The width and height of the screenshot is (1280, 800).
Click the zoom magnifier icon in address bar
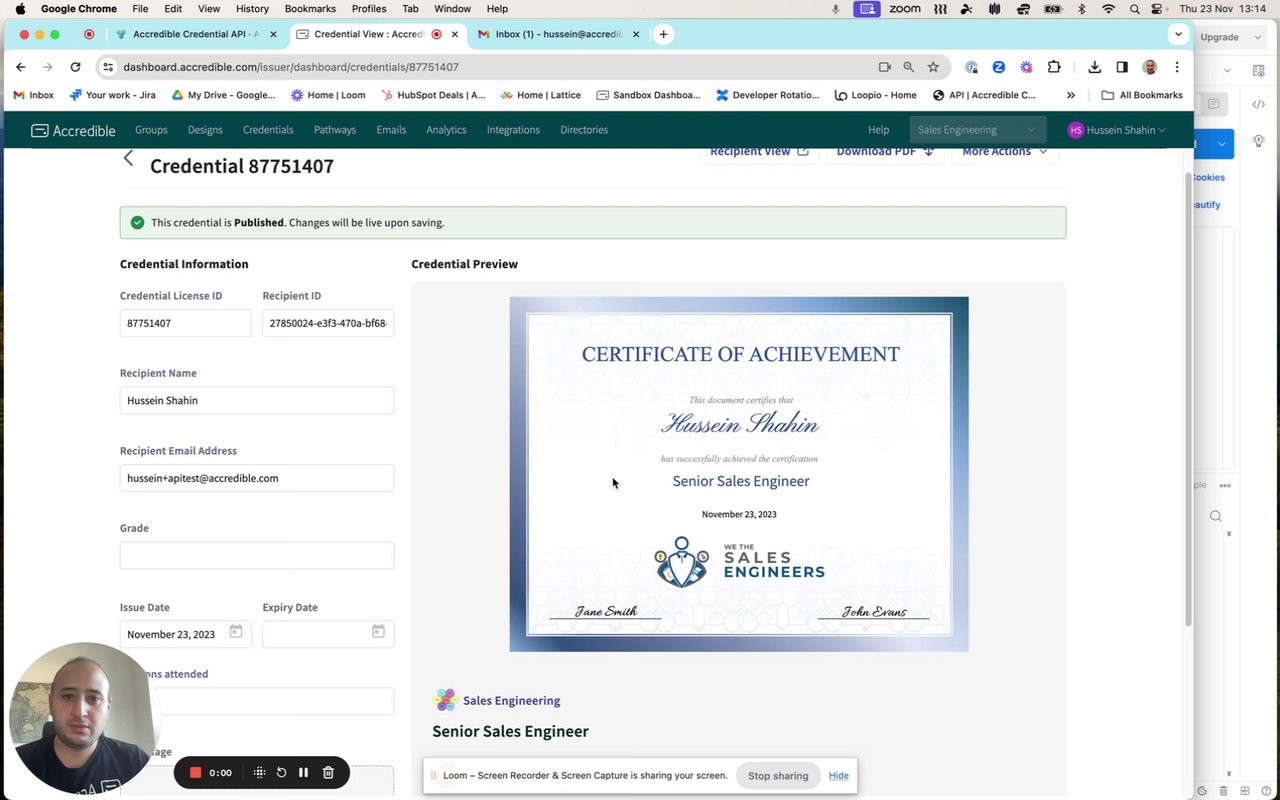[908, 67]
